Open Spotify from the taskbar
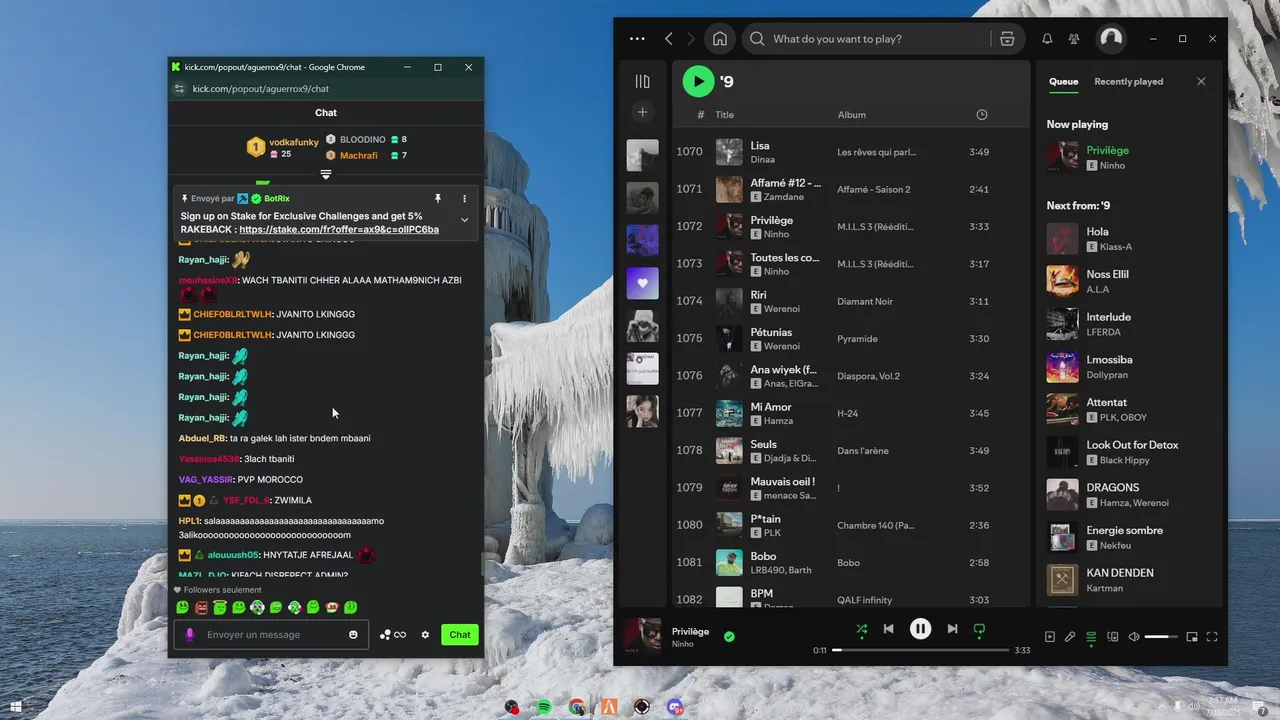Viewport: 1280px width, 720px height. click(544, 707)
